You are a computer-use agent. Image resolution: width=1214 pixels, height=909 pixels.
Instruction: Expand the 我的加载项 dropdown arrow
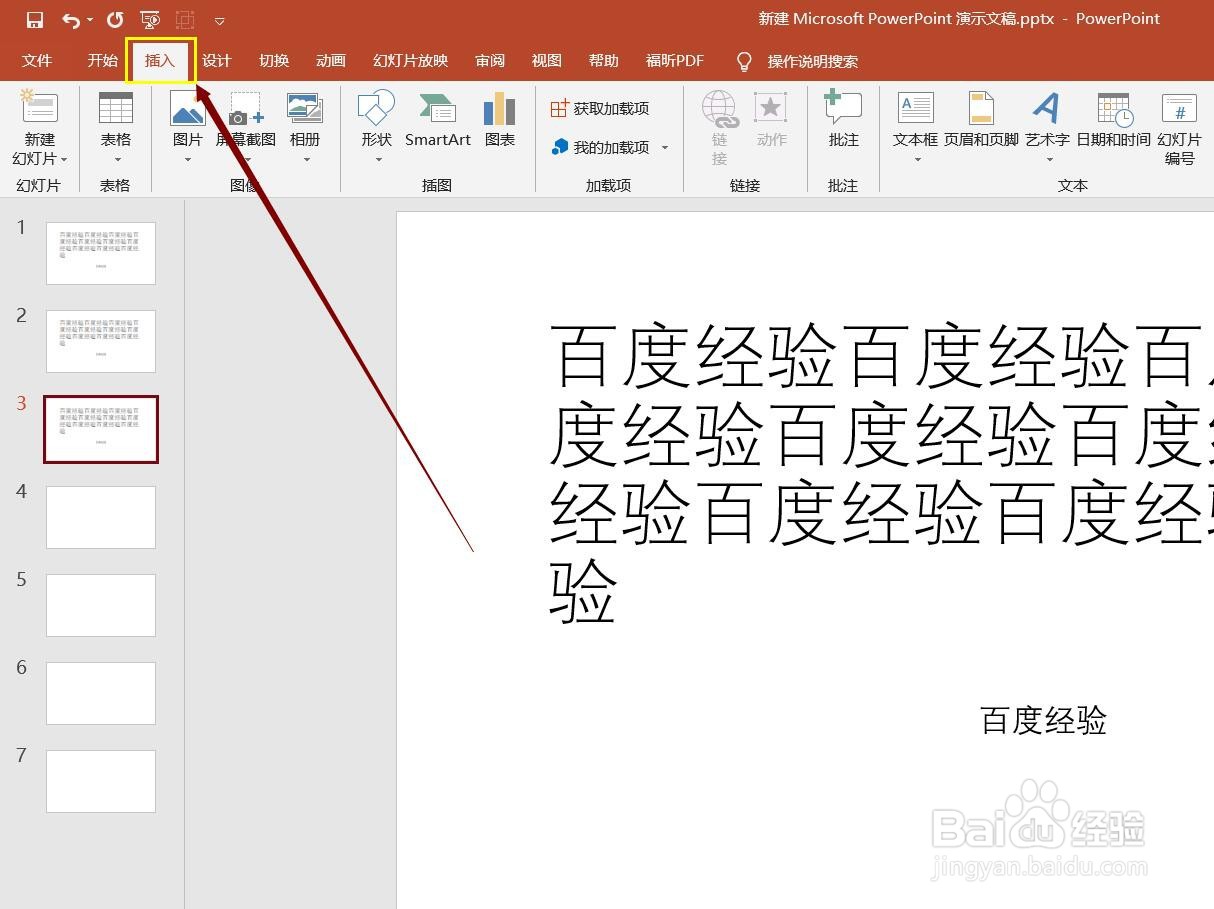coord(665,148)
